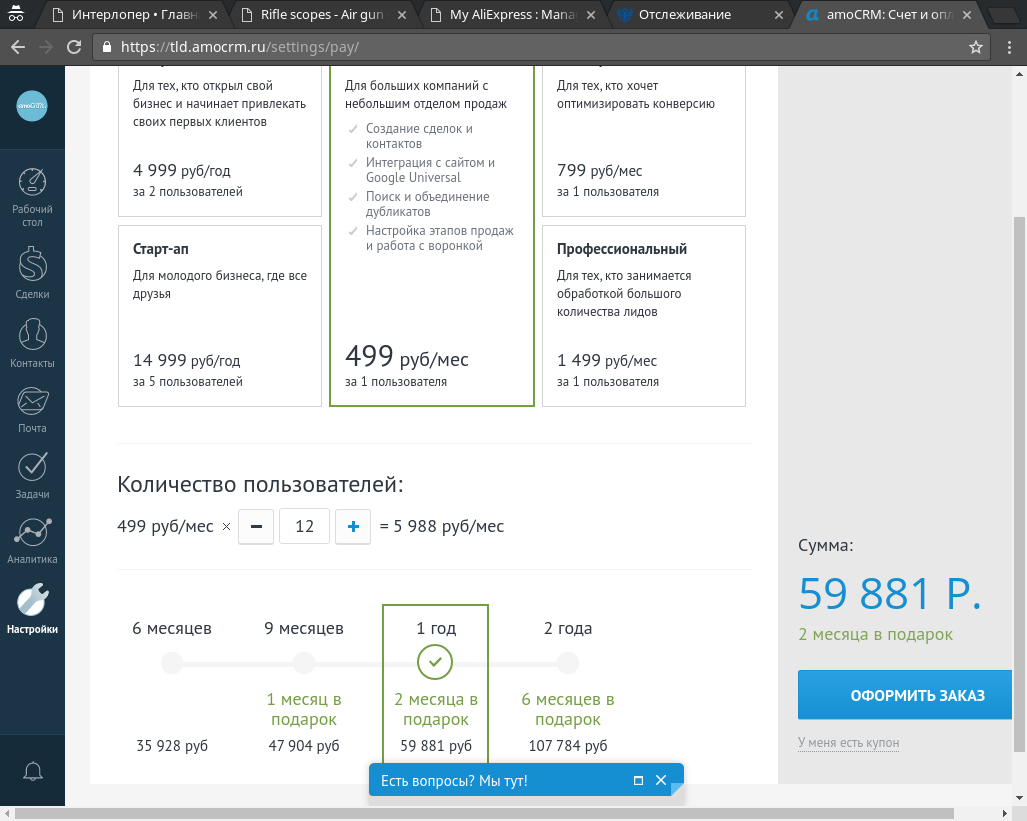This screenshot has height=821, width=1027.
Task: Click the 107 784 руб price
Action: point(568,746)
